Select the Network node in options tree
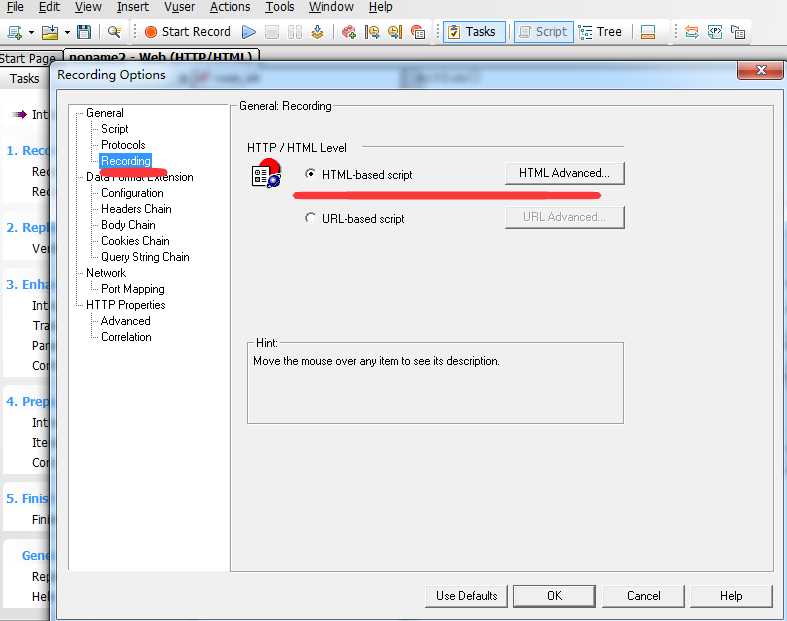 pyautogui.click(x=106, y=273)
